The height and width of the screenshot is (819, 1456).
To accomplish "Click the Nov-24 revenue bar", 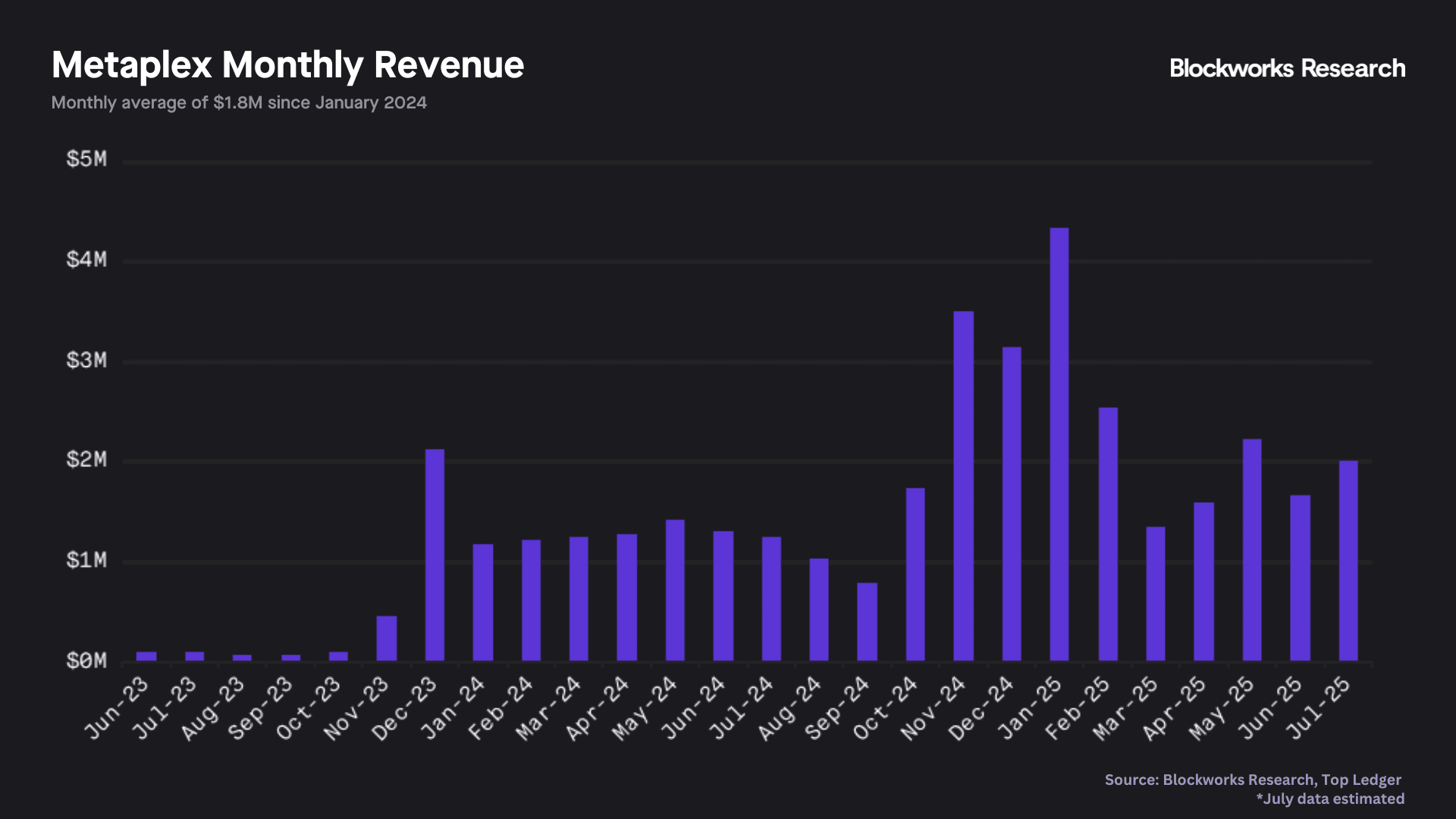I will click(964, 486).
